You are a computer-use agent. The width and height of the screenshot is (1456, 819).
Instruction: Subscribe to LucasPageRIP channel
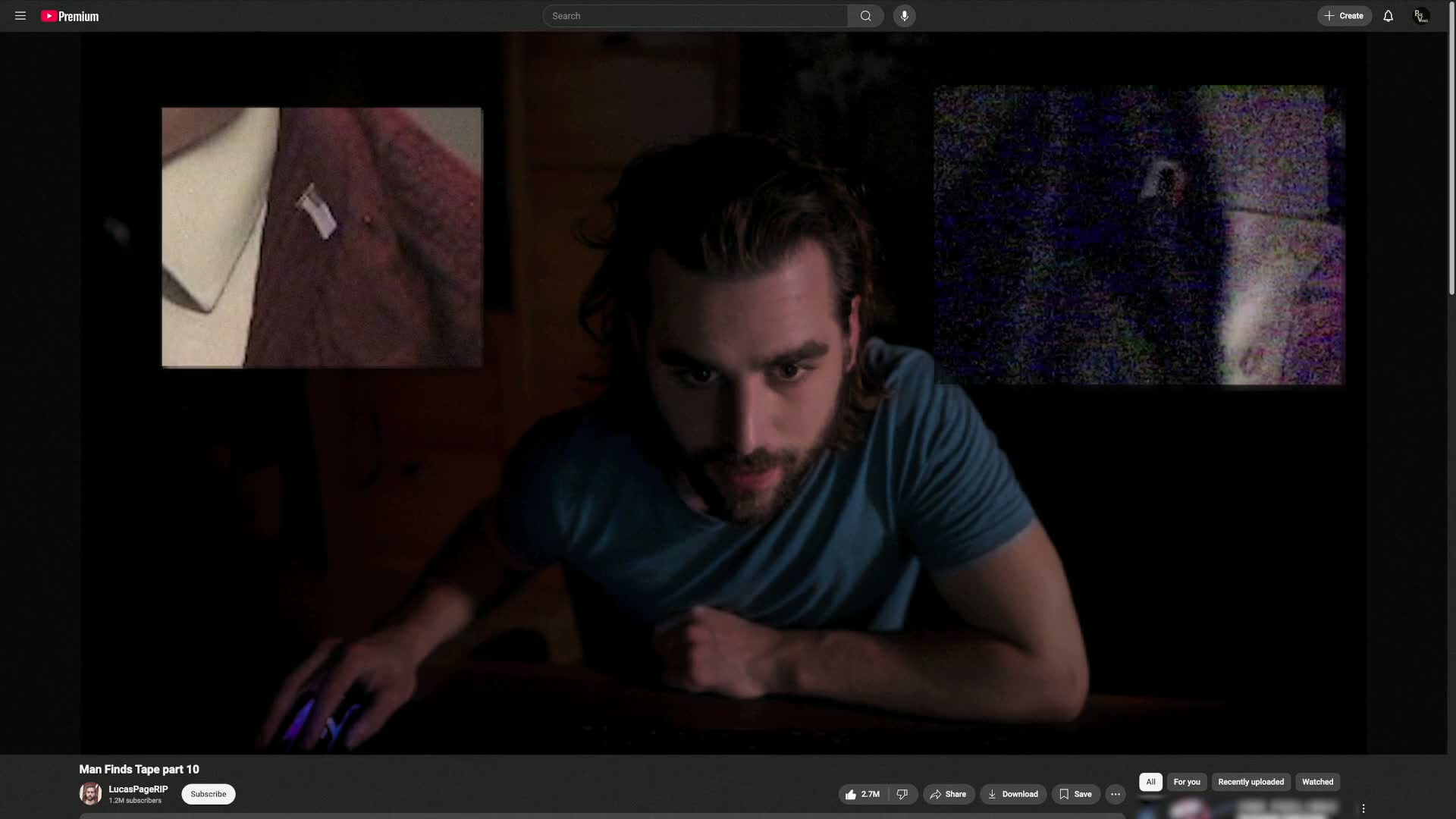[x=208, y=794]
